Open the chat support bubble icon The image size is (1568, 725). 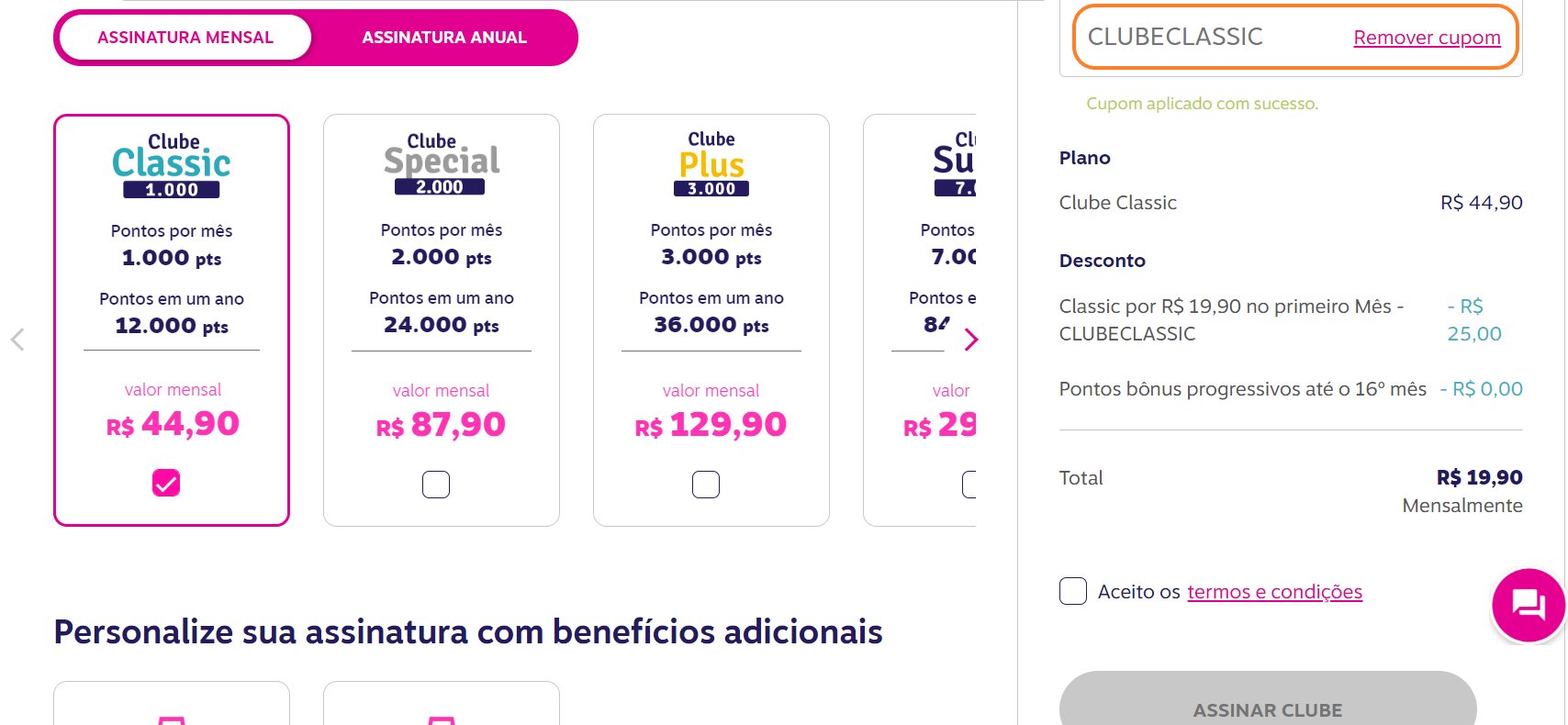tap(1529, 605)
